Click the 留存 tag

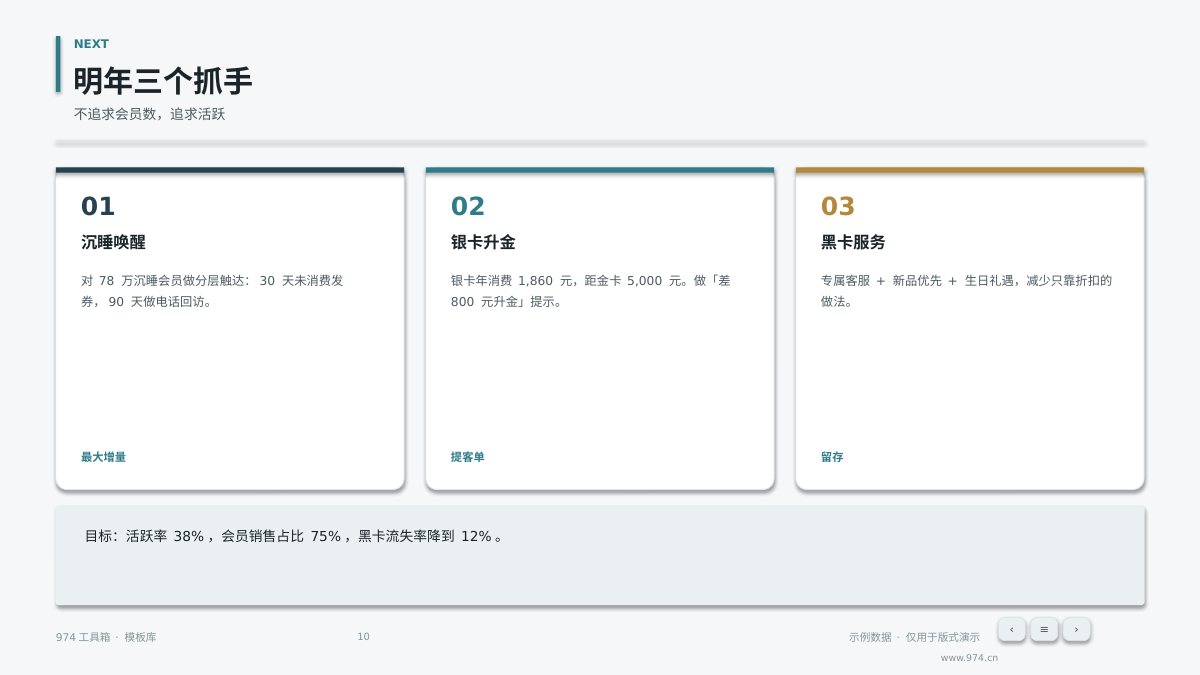point(832,457)
